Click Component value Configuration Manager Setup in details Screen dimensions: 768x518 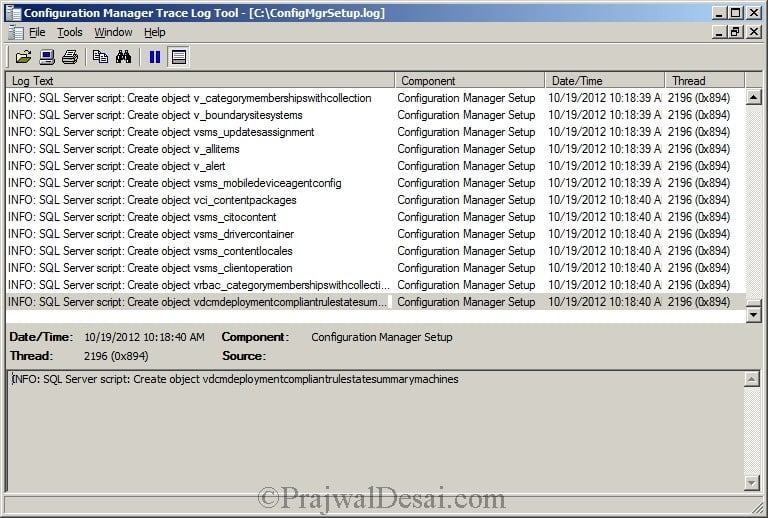click(382, 337)
